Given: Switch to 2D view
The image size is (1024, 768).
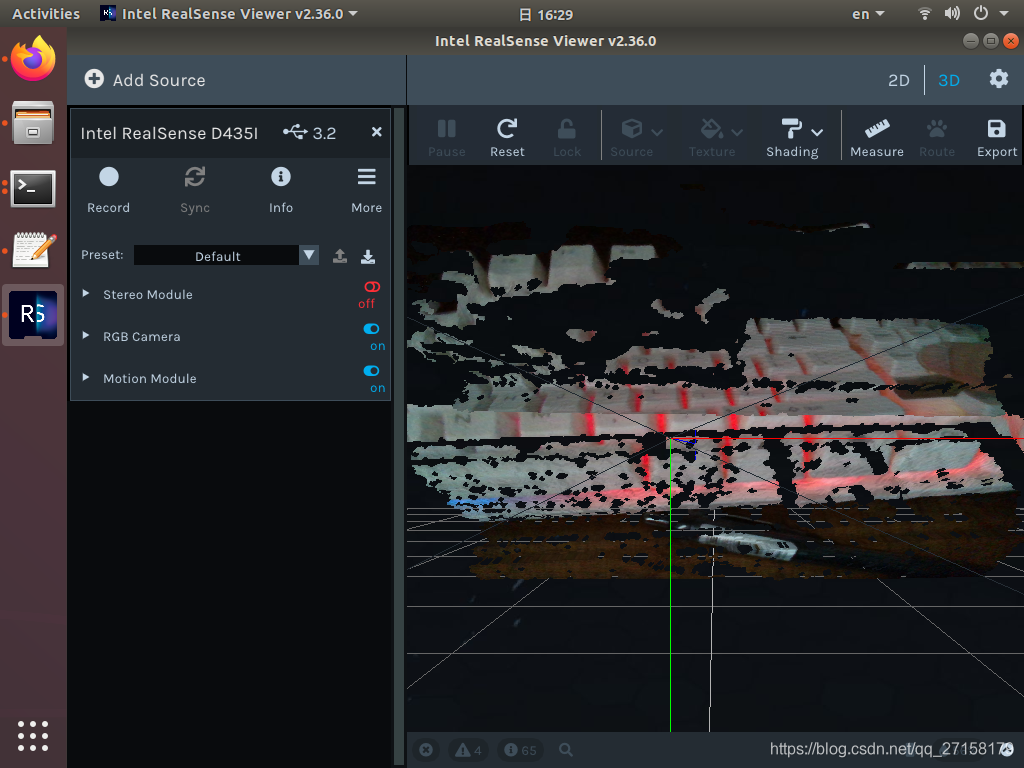Looking at the screenshot, I should pyautogui.click(x=899, y=80).
